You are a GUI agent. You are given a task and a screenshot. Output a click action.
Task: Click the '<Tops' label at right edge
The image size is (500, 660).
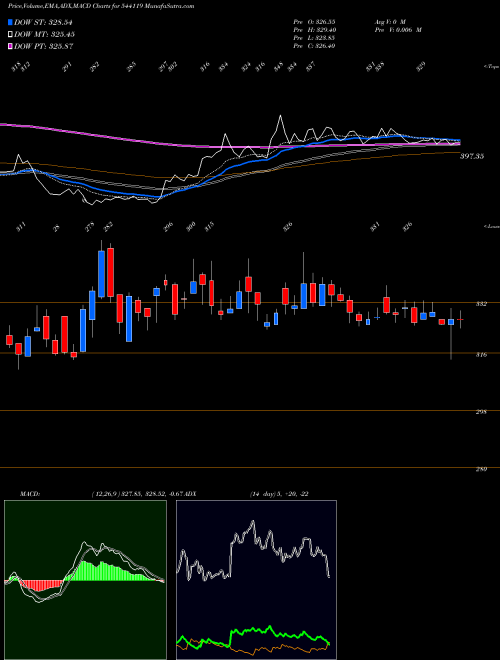(491, 66)
